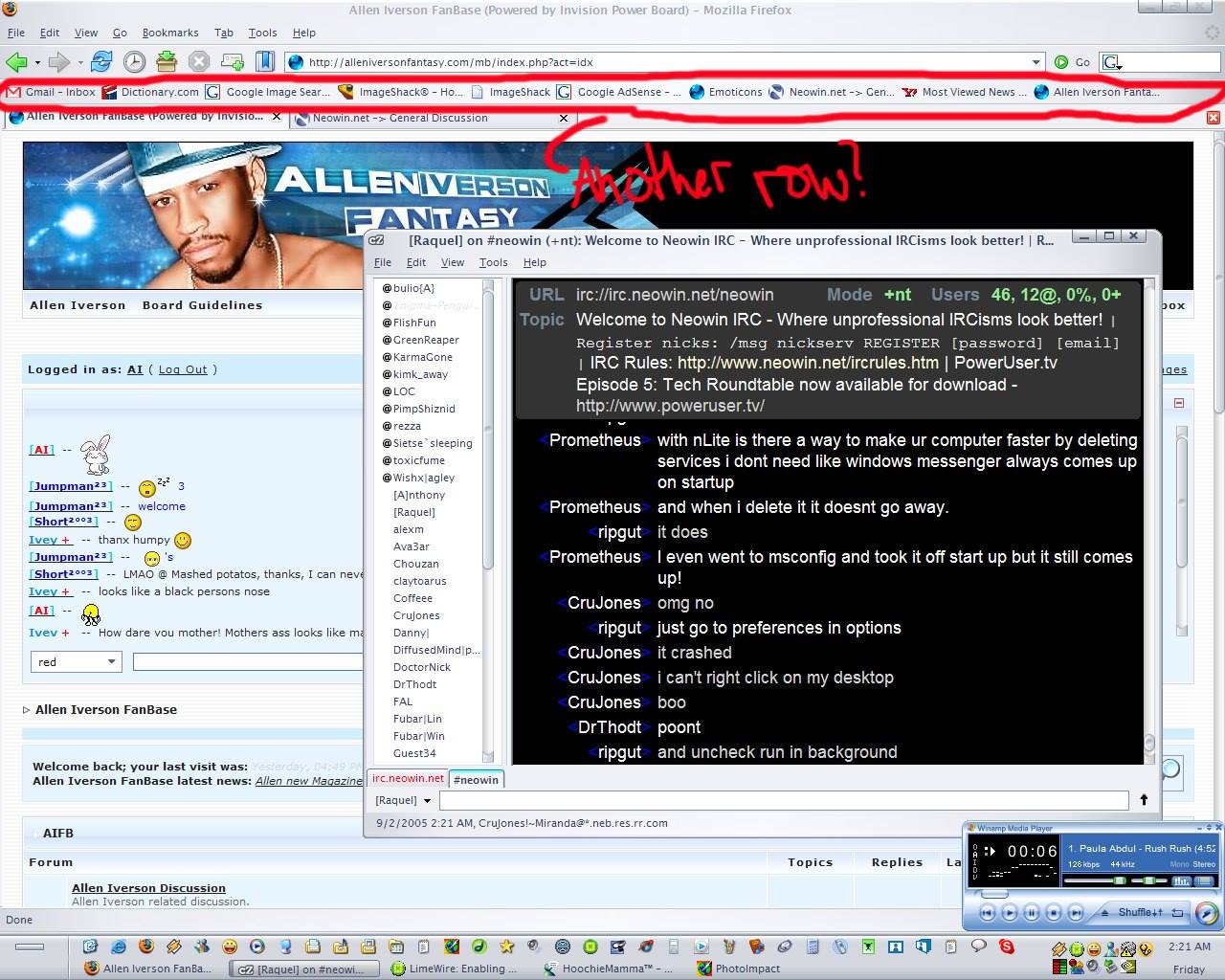This screenshot has height=980, width=1225.
Task: Expand the URL bar history dropdown
Action: coord(1036,62)
